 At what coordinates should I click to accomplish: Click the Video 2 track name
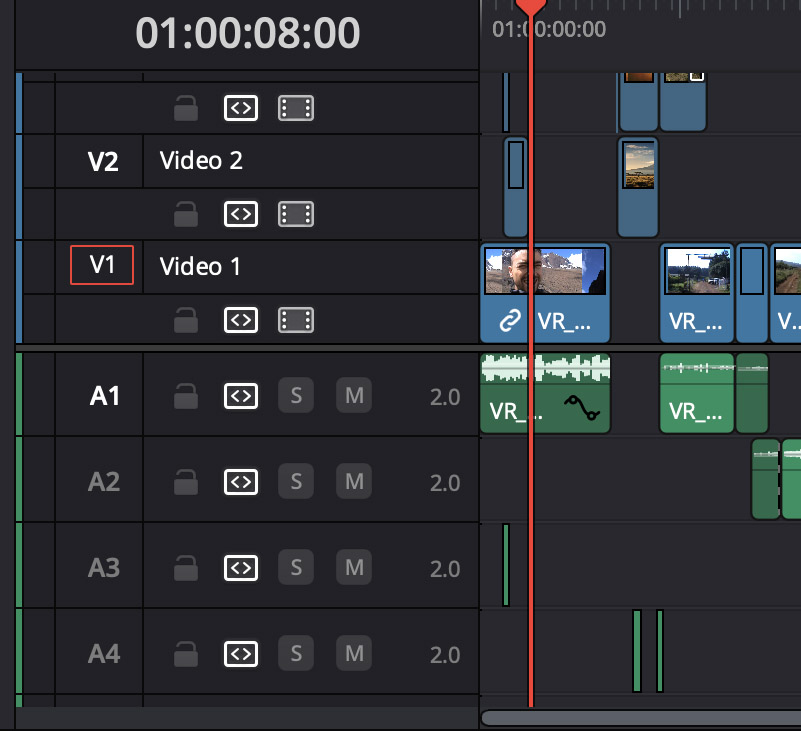(200, 160)
